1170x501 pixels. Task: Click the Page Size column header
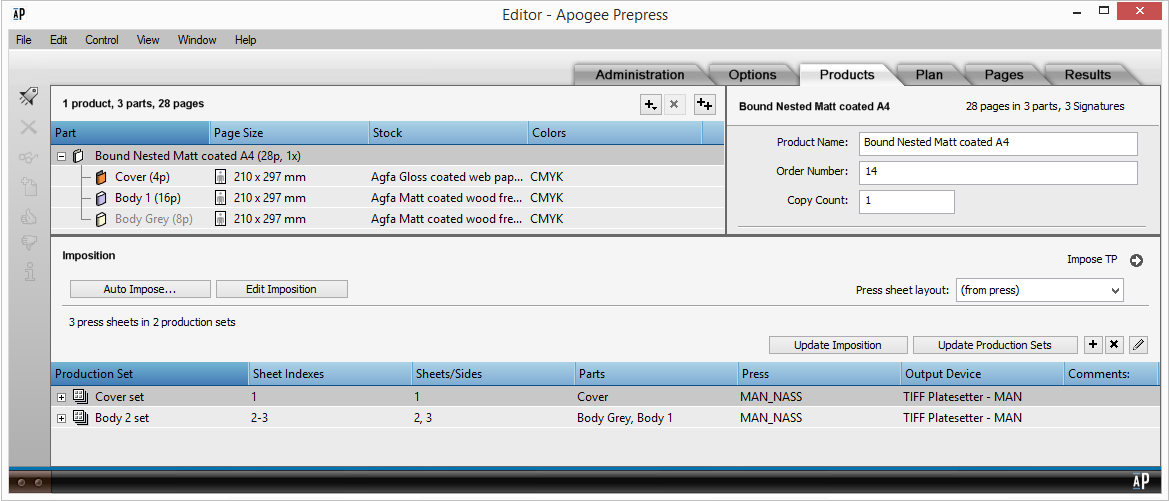pos(290,133)
